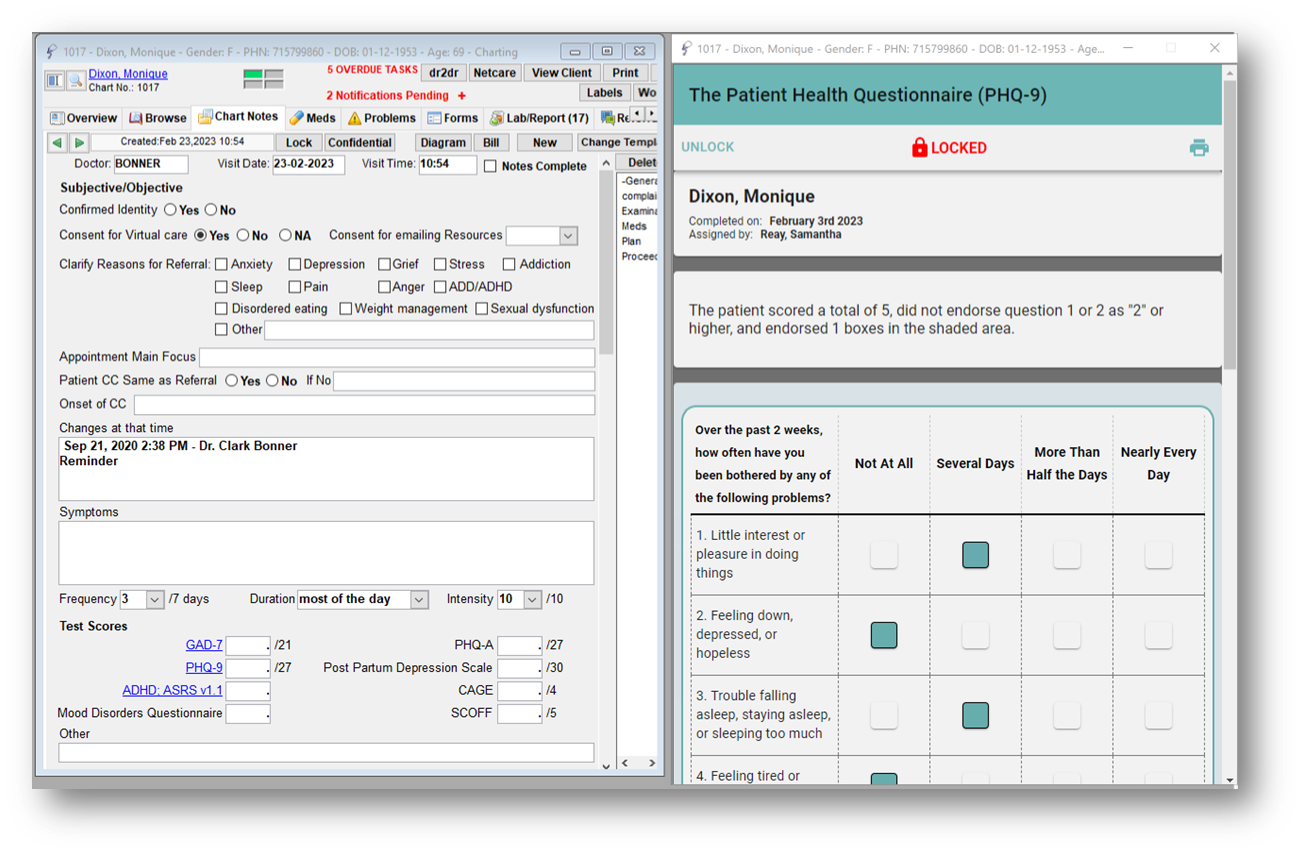Tick the Sleep checkbox

click(x=221, y=287)
